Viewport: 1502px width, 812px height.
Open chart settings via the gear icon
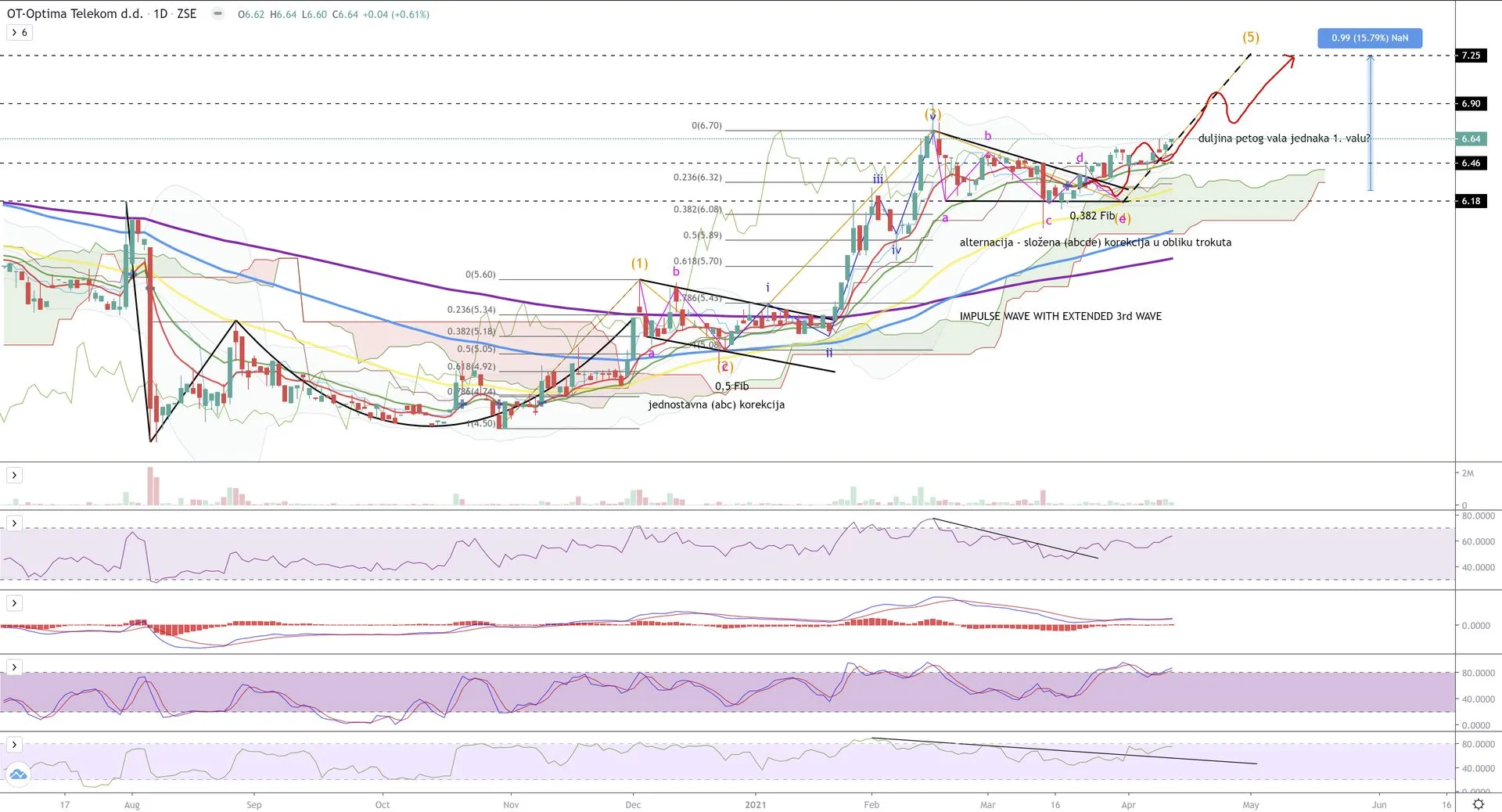click(x=1478, y=804)
